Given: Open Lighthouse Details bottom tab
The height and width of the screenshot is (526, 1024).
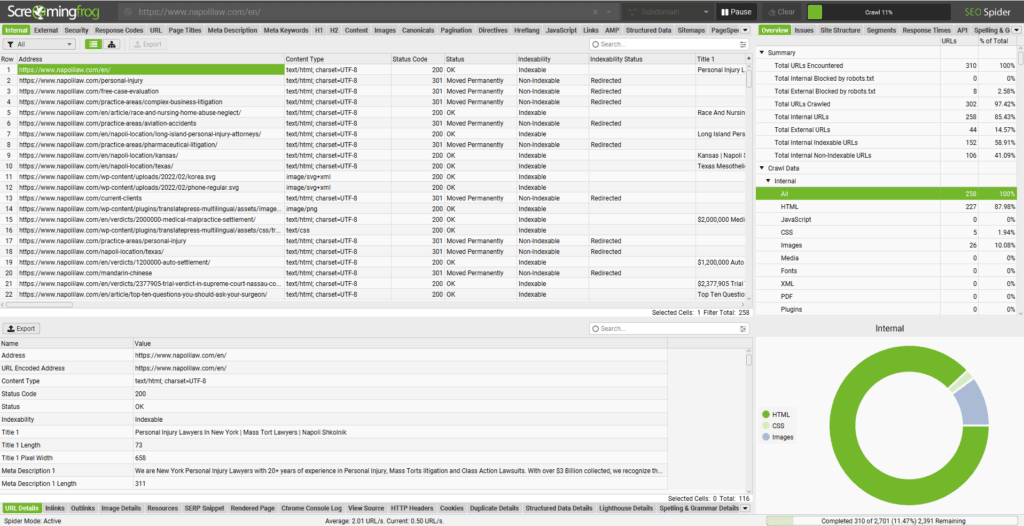Looking at the screenshot, I should coord(624,508).
